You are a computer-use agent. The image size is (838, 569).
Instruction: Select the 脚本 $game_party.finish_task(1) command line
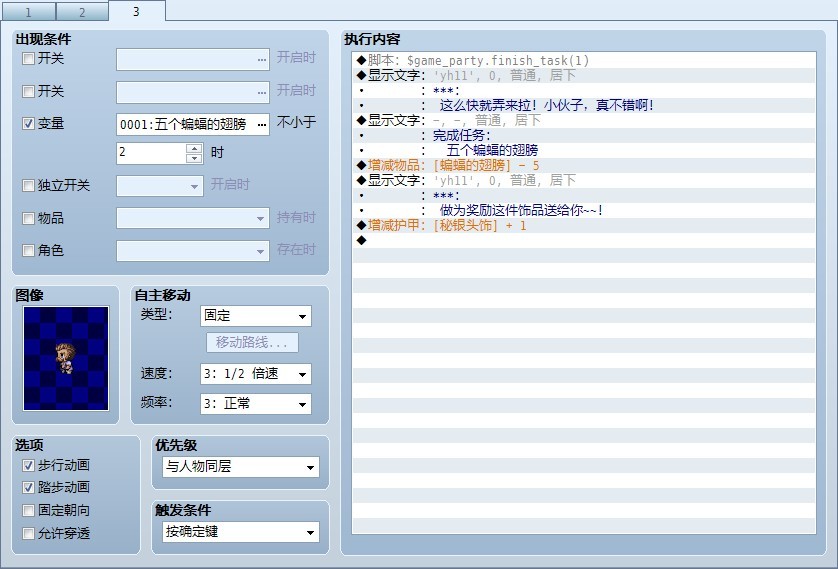(x=584, y=60)
